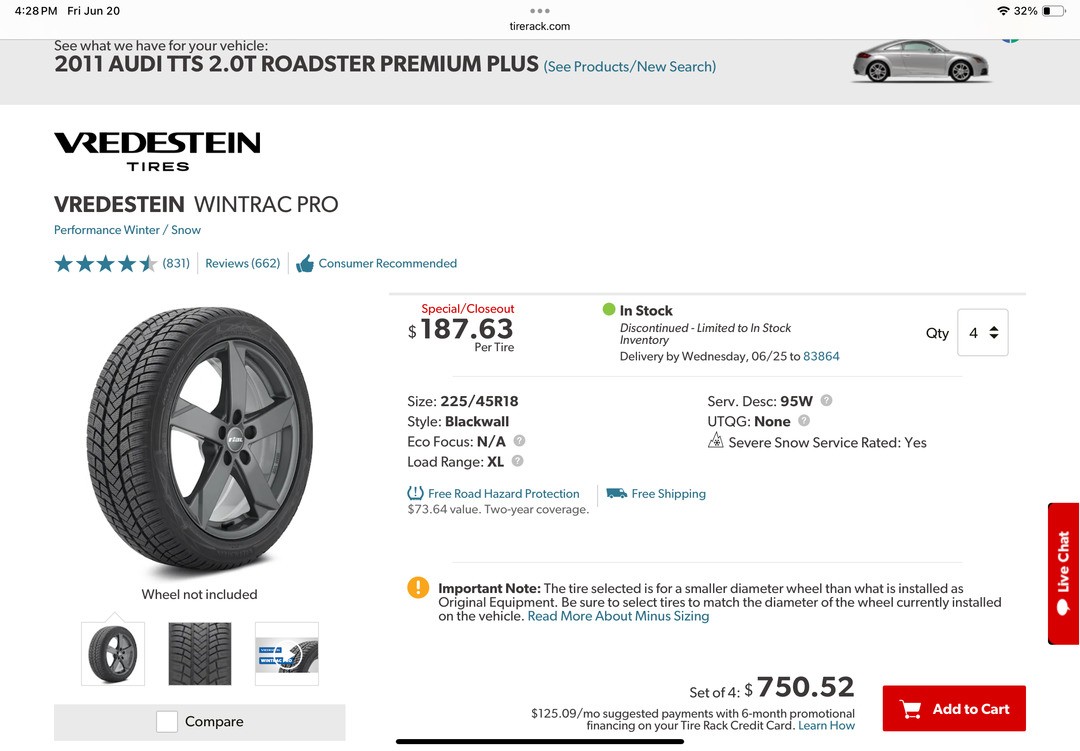Click the star rating graphic
The height and width of the screenshot is (751, 1080).
pos(106,264)
